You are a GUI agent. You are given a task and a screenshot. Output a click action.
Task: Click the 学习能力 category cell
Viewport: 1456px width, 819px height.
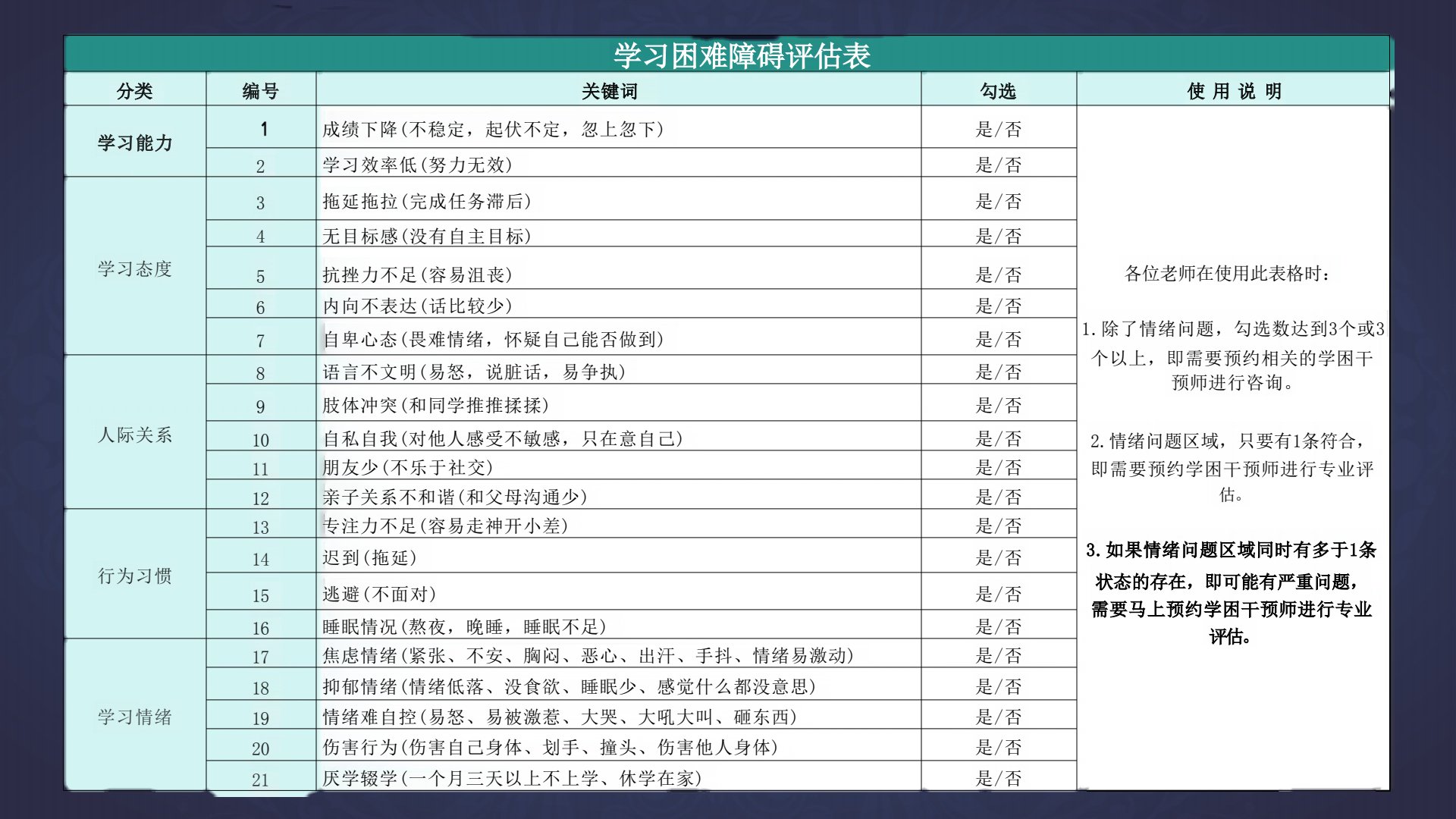(x=135, y=143)
